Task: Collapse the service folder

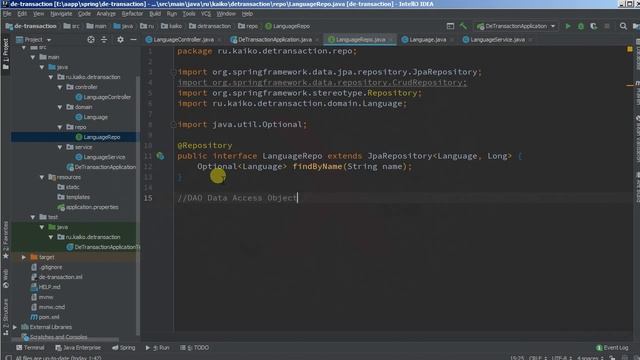Action: pos(60,147)
